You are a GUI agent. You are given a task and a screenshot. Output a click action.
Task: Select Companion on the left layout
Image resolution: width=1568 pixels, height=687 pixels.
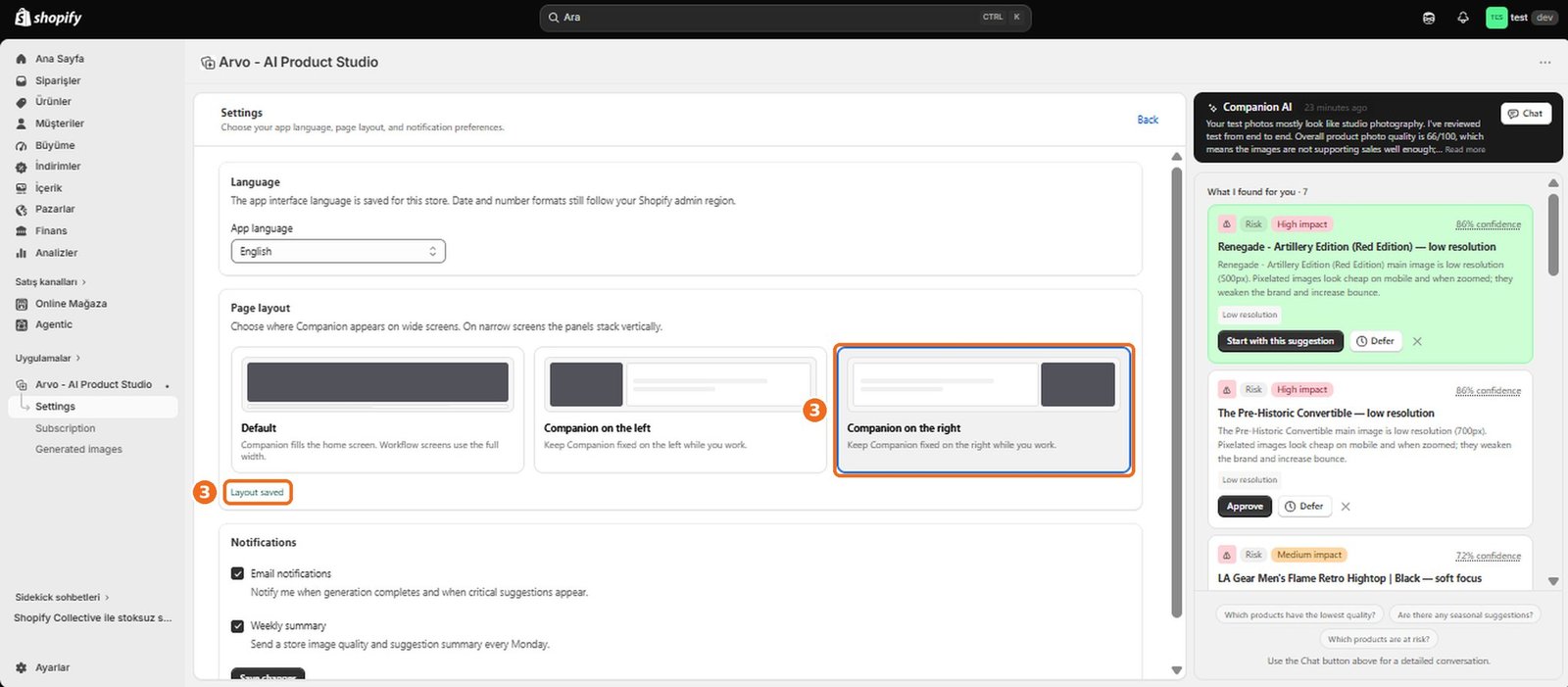pos(680,410)
